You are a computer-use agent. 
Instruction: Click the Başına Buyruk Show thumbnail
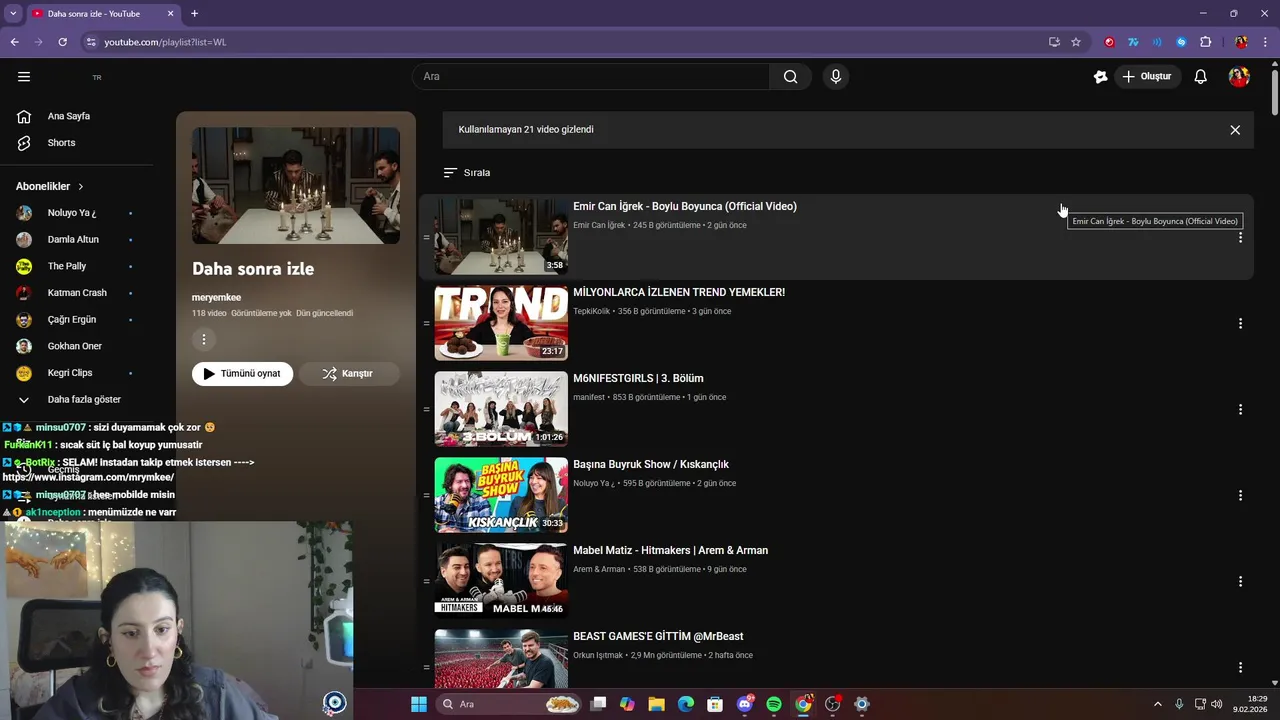501,495
